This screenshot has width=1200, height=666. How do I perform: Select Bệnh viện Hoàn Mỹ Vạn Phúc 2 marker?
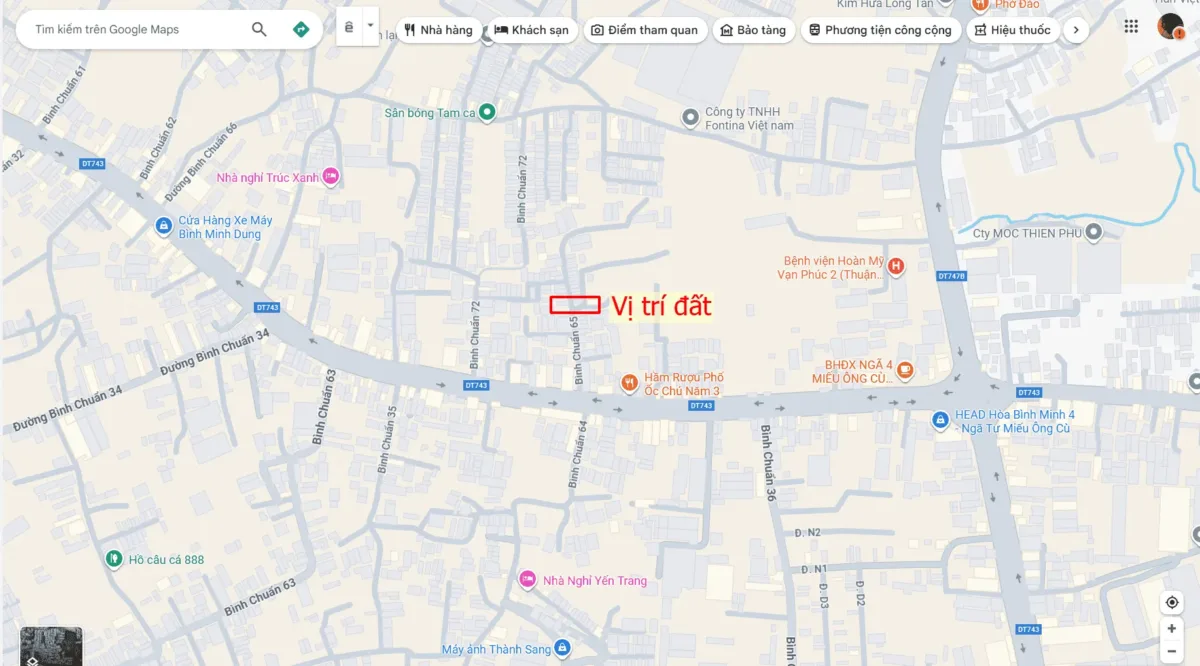[x=896, y=266]
